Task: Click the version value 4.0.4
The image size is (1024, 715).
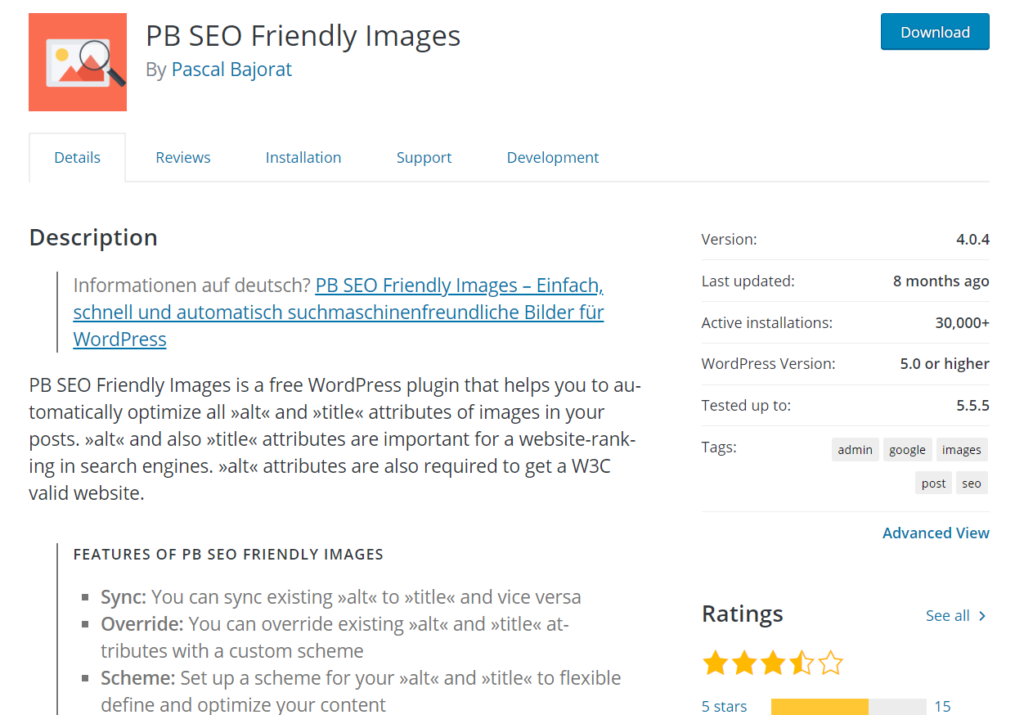Action: [x=972, y=240]
